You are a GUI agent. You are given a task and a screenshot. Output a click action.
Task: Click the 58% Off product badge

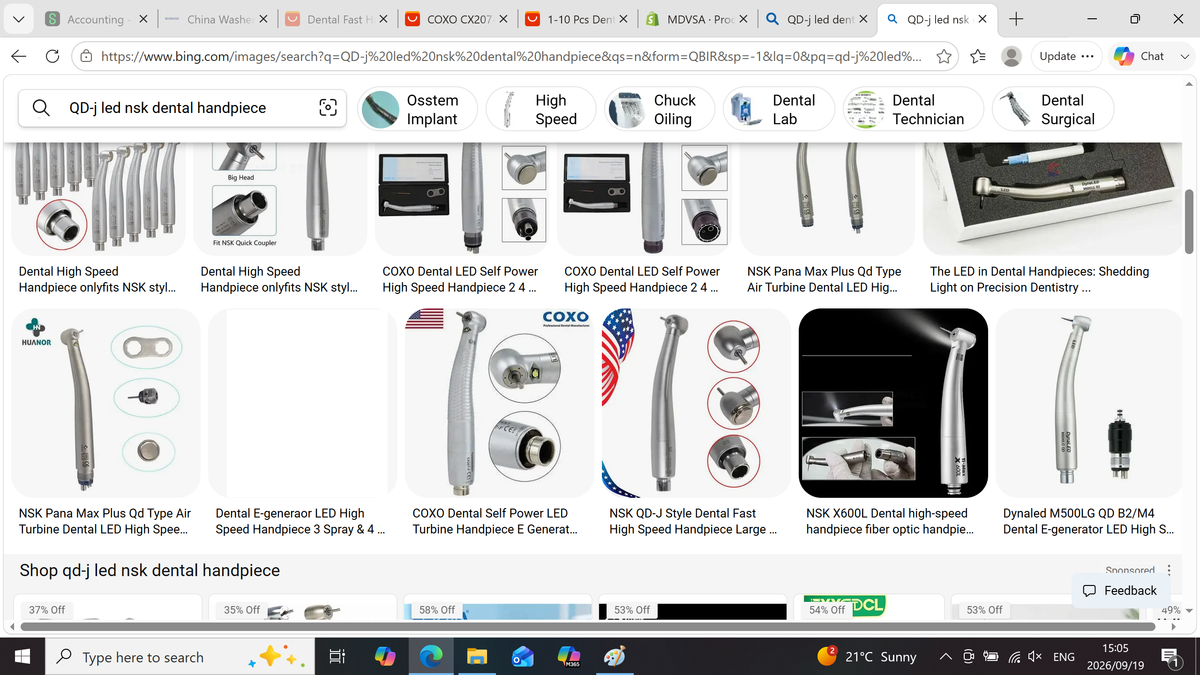[437, 610]
